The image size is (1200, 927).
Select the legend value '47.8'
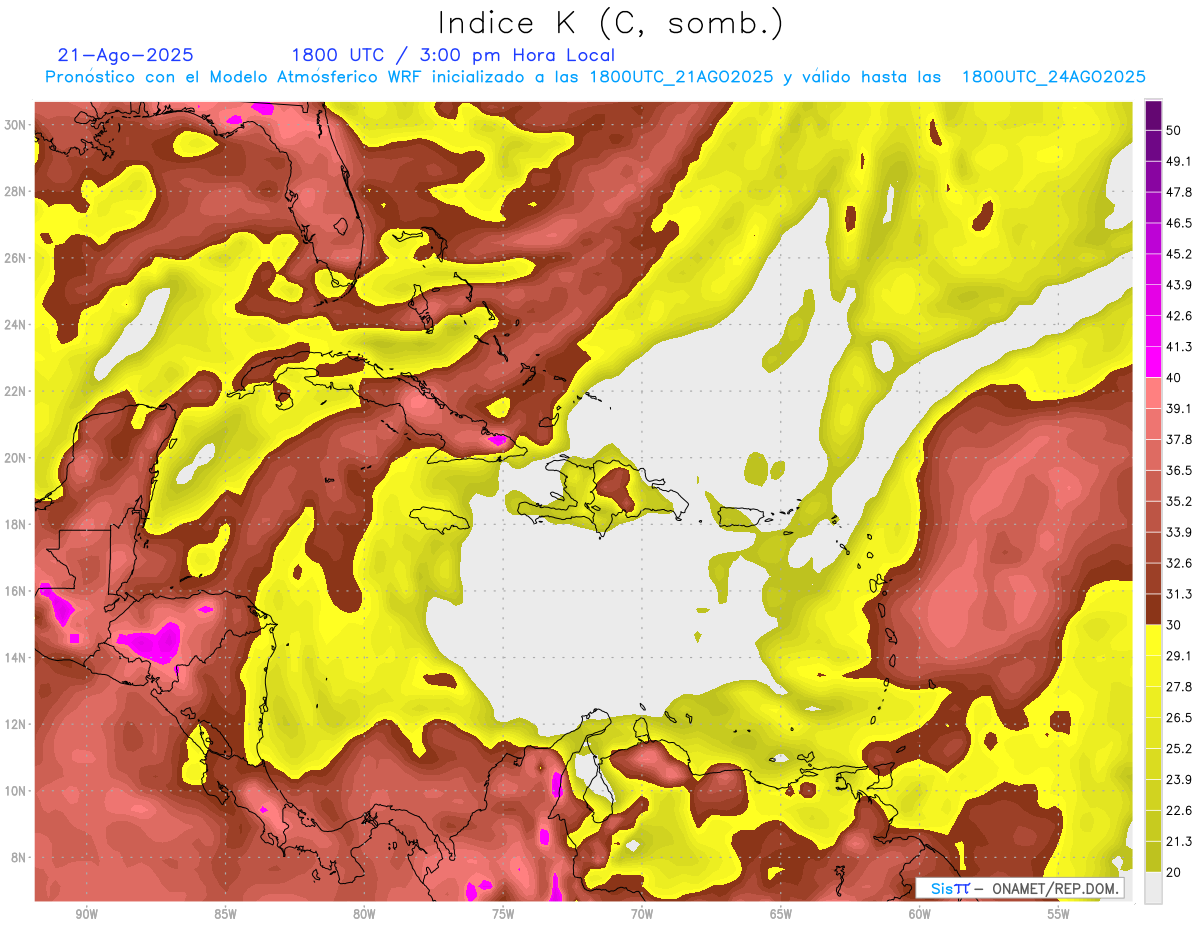(1179, 192)
